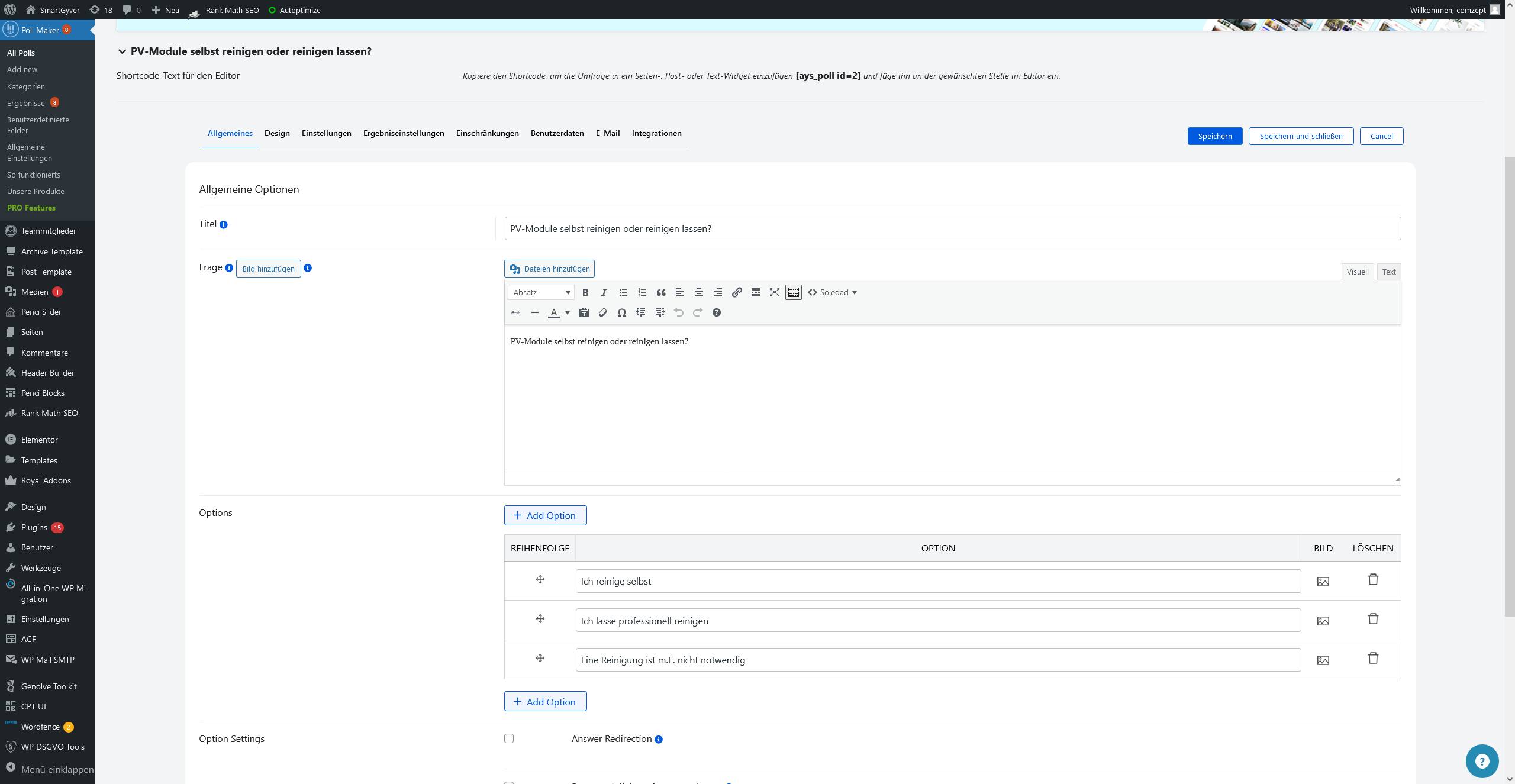Toggle the toolbar toggle (kitchen sink) button
The height and width of the screenshot is (784, 1515).
tap(794, 292)
